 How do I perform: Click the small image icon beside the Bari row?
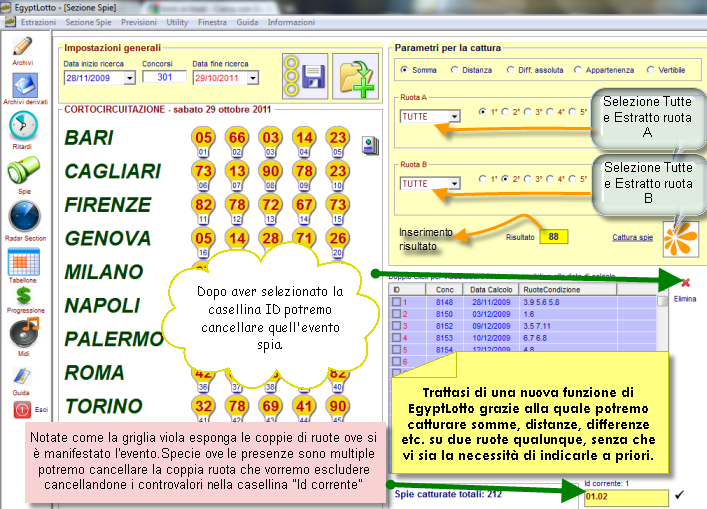370,146
